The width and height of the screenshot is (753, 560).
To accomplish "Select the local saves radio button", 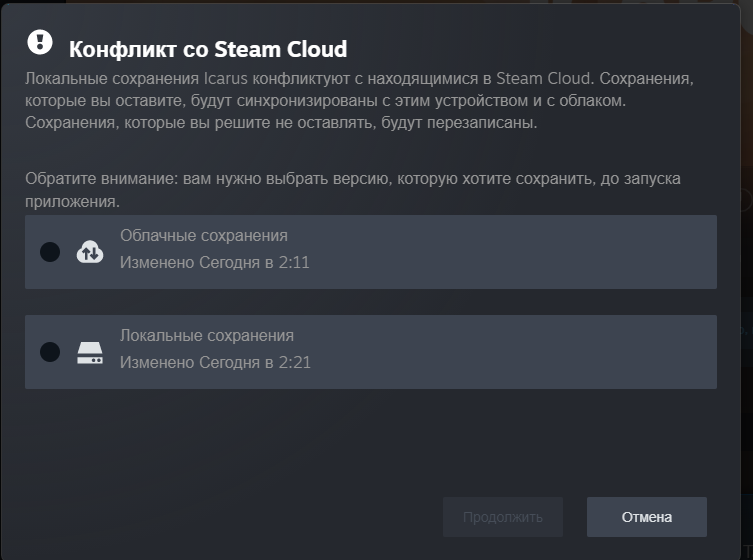I will point(50,352).
